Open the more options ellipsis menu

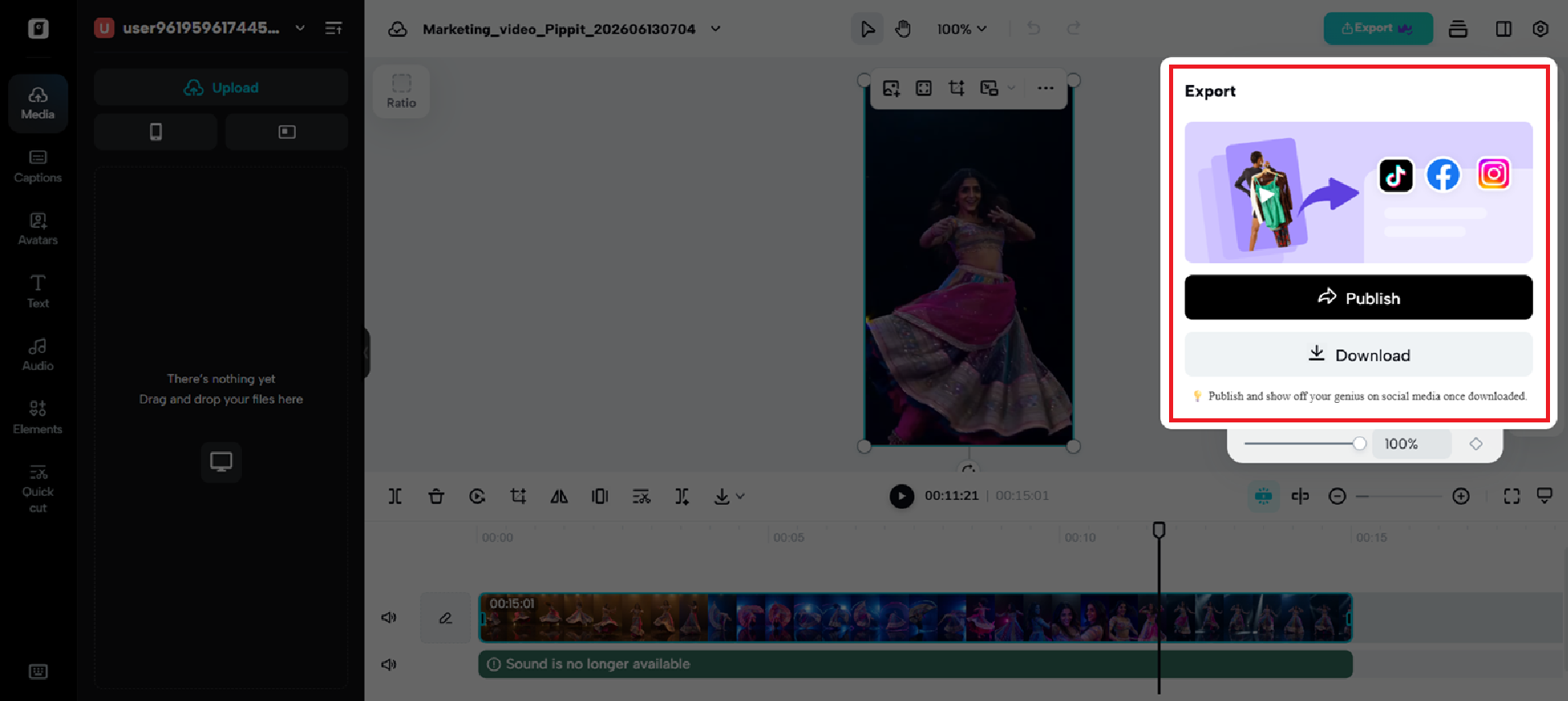pyautogui.click(x=1046, y=87)
